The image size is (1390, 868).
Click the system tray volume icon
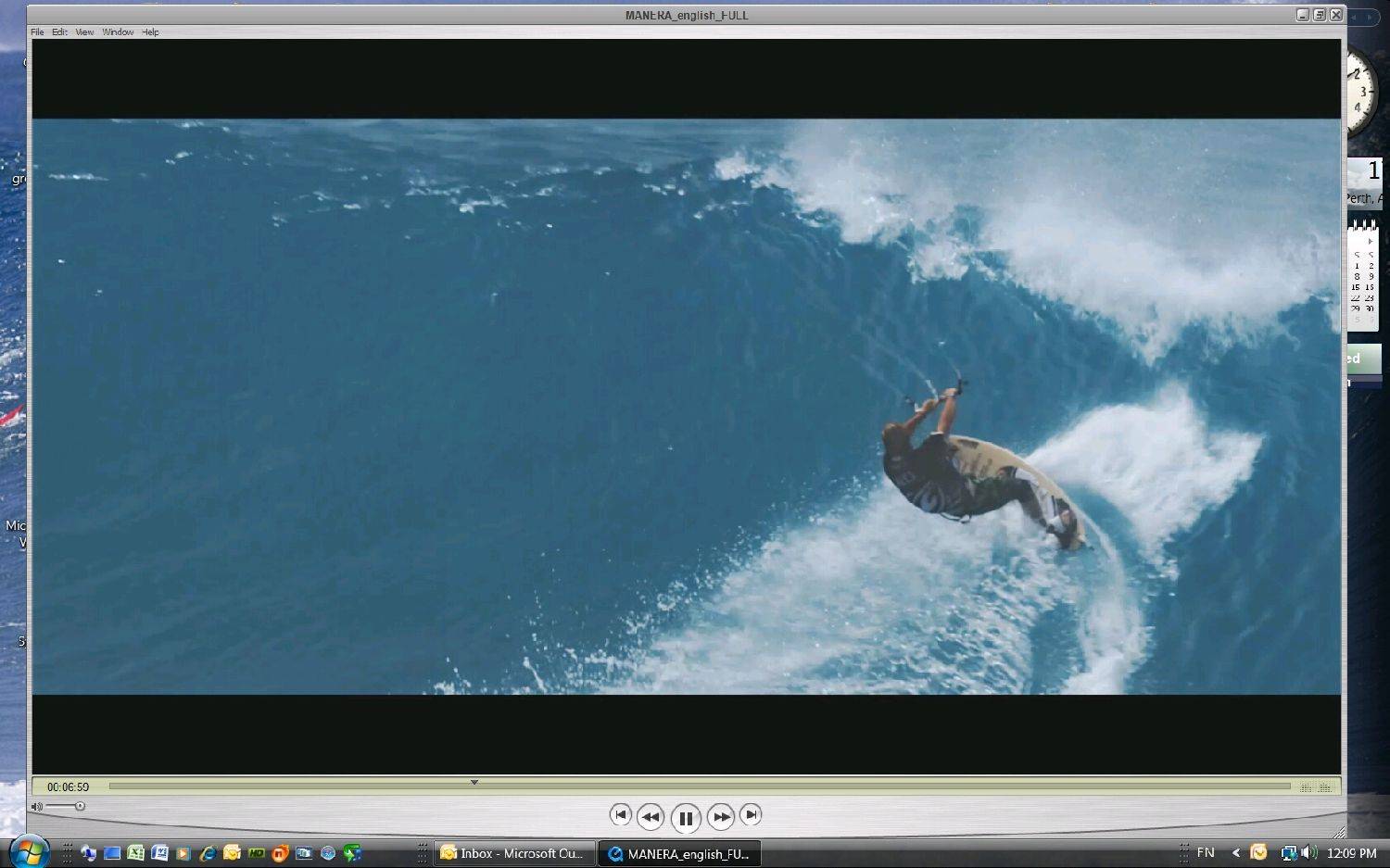[1308, 853]
